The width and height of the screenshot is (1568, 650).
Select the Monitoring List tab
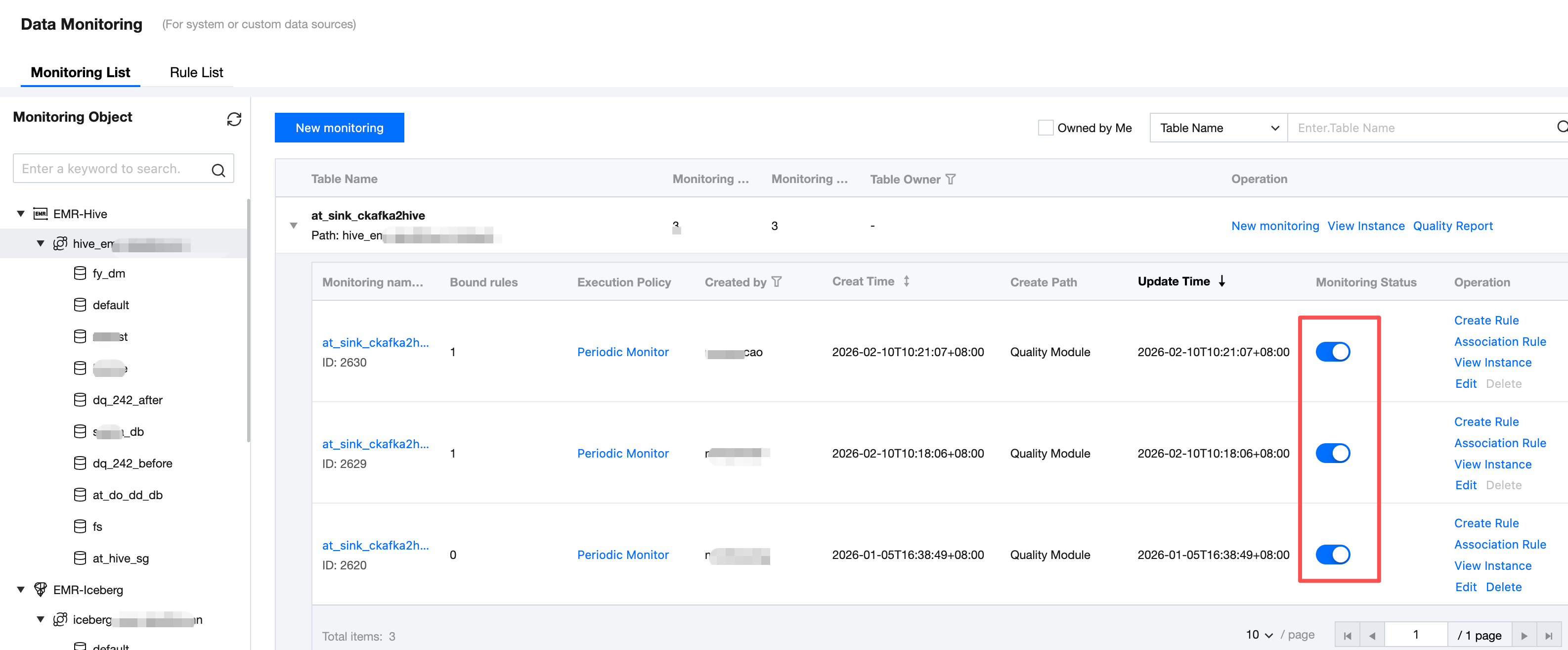pos(81,73)
